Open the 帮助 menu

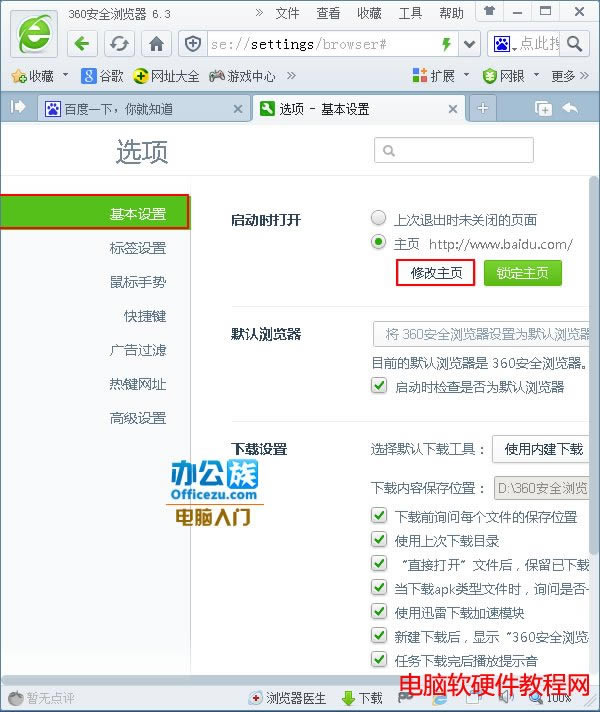pyautogui.click(x=451, y=13)
